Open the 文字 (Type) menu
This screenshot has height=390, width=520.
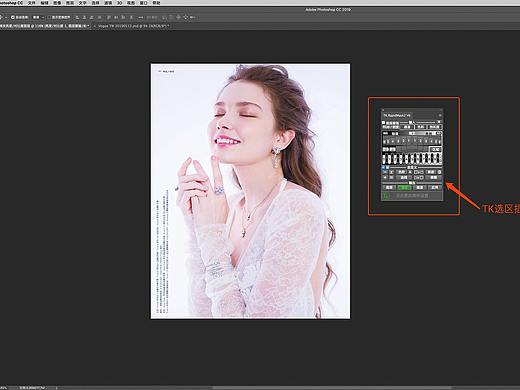(x=83, y=3)
